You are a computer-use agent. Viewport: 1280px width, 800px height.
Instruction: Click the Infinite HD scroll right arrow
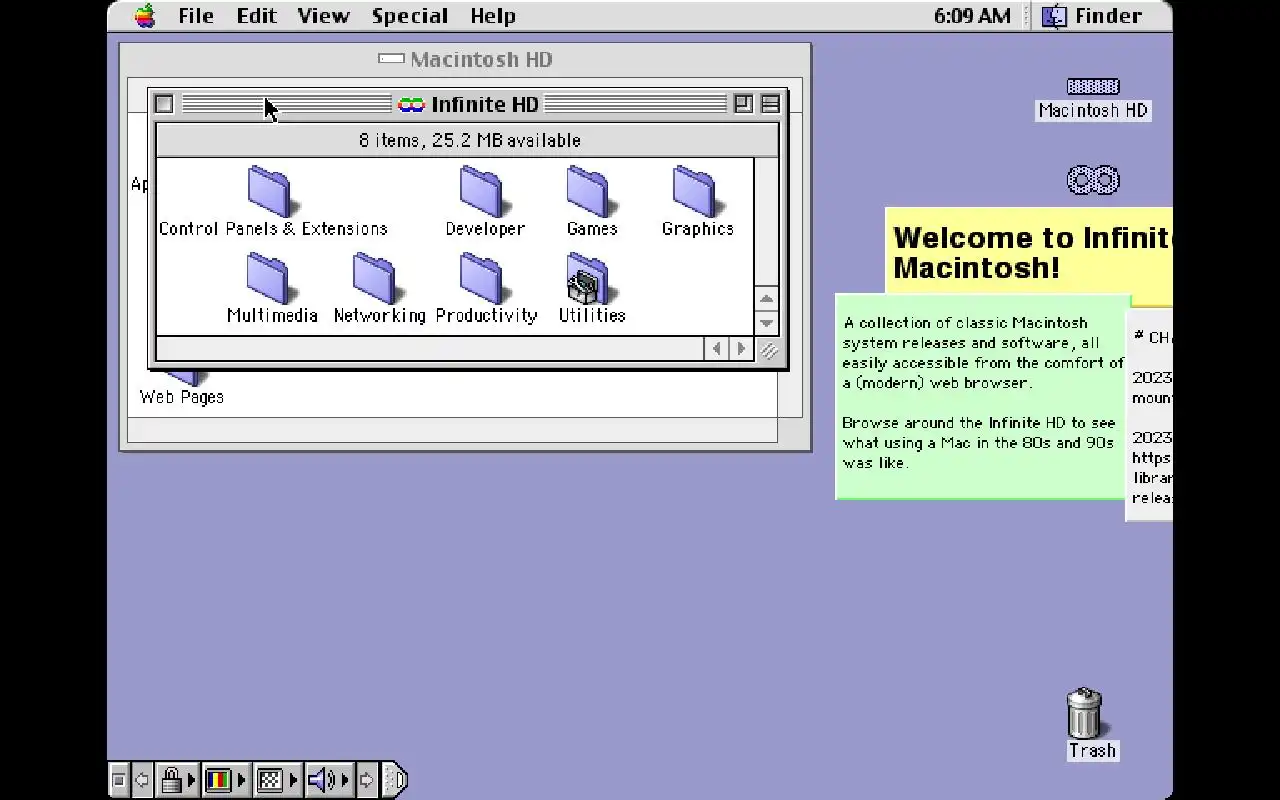(741, 349)
